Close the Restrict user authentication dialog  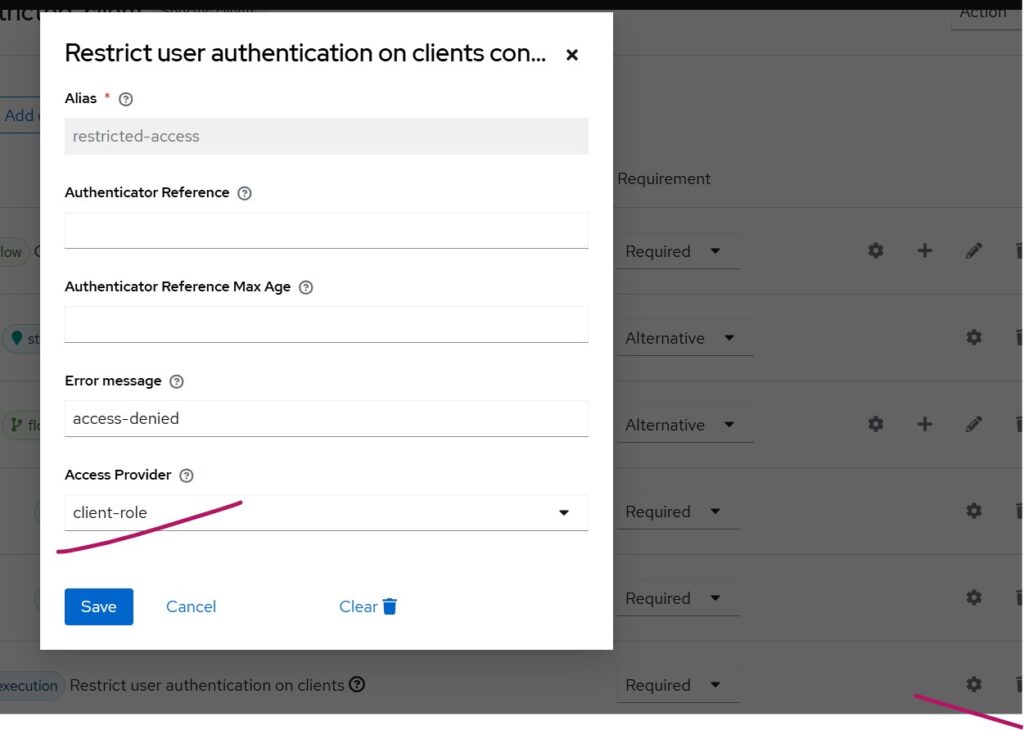(572, 55)
